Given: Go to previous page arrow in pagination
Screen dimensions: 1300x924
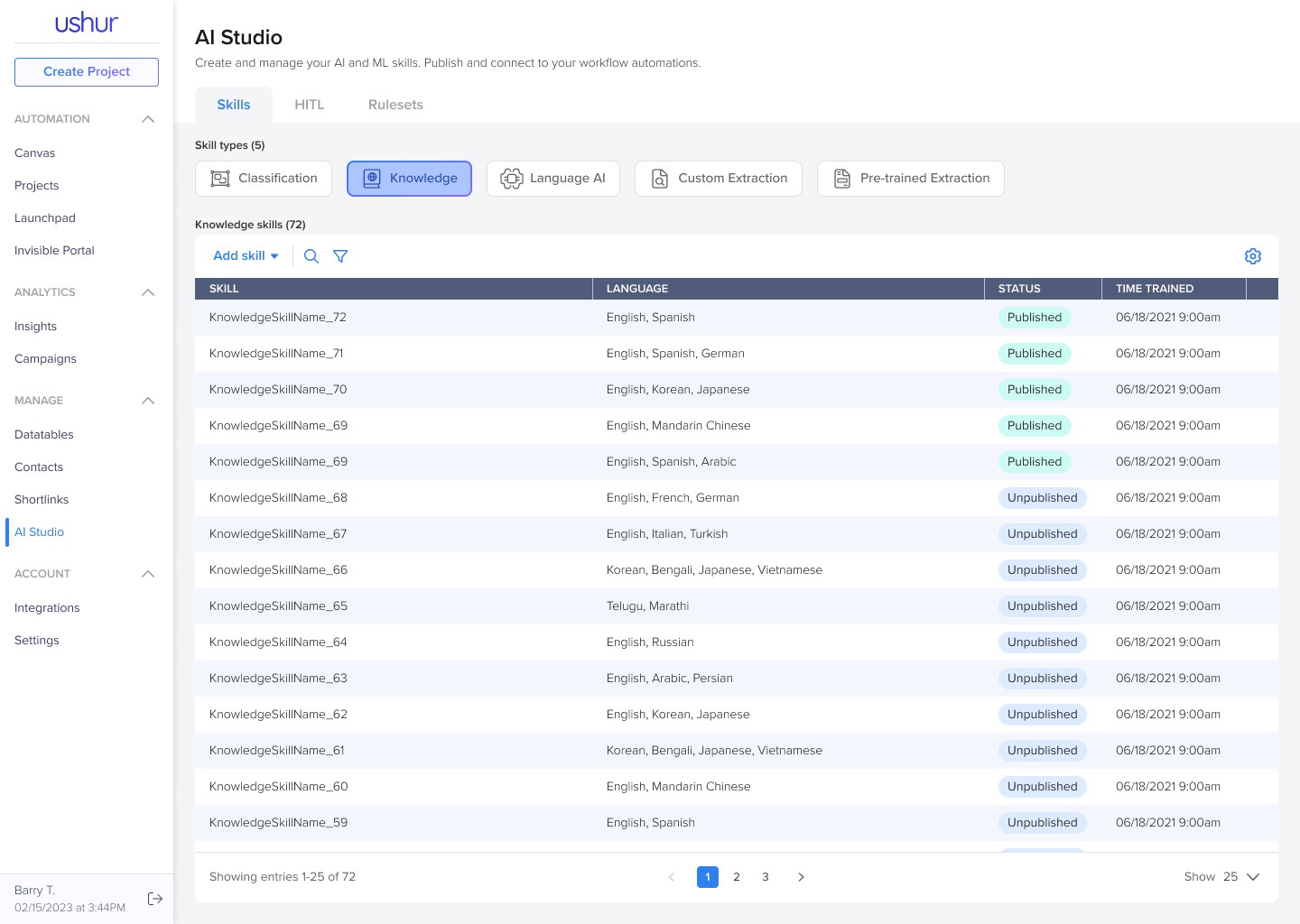Looking at the screenshot, I should click(x=672, y=877).
